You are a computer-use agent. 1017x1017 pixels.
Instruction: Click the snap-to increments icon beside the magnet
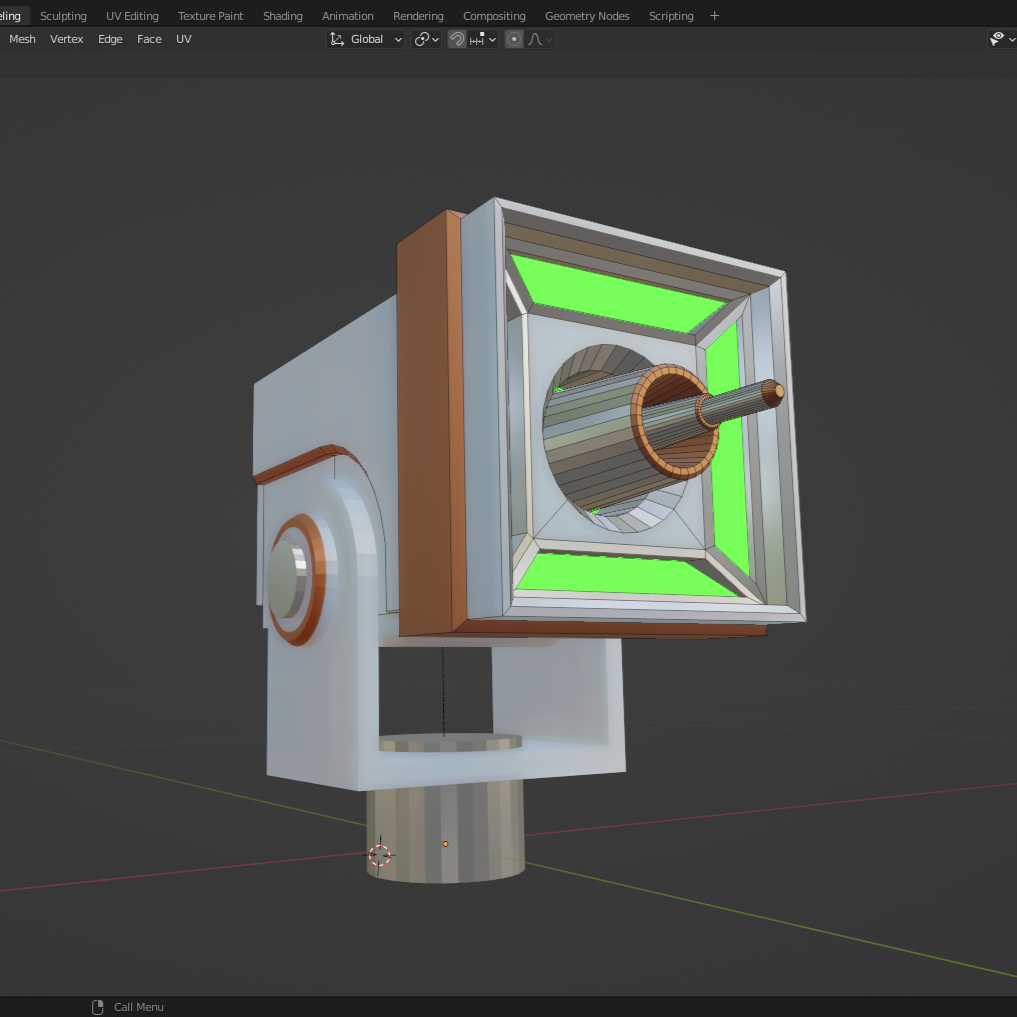pos(478,39)
